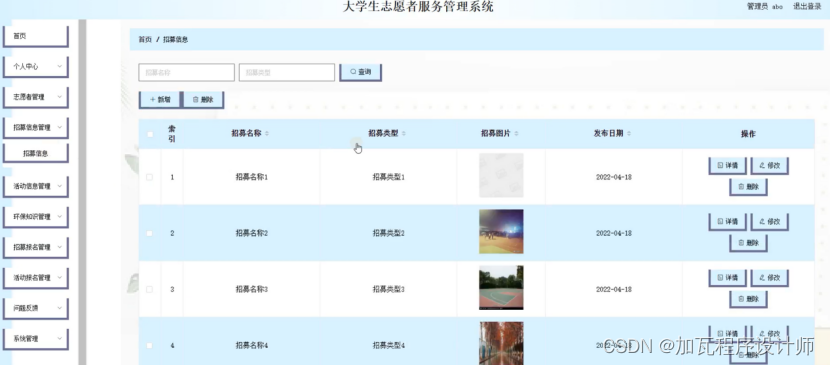Click 删除 for row 招募名称1

tap(748, 187)
